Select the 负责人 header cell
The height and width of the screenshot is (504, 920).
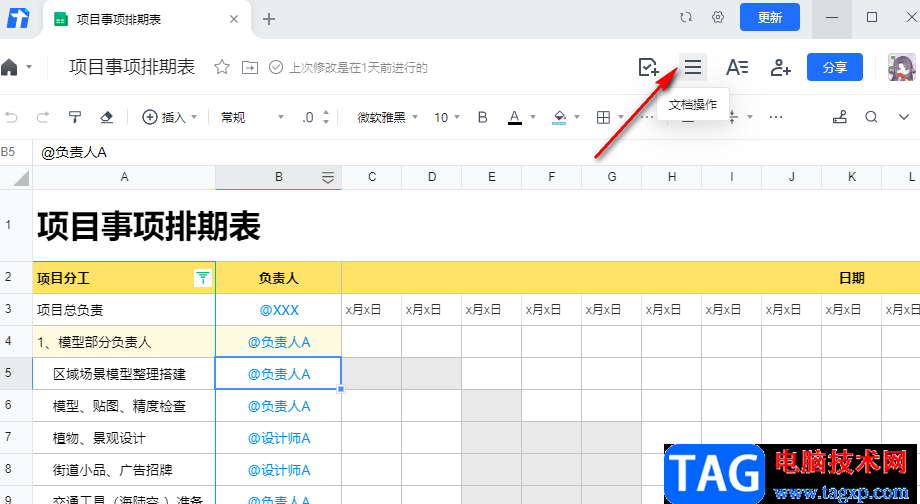click(x=279, y=278)
